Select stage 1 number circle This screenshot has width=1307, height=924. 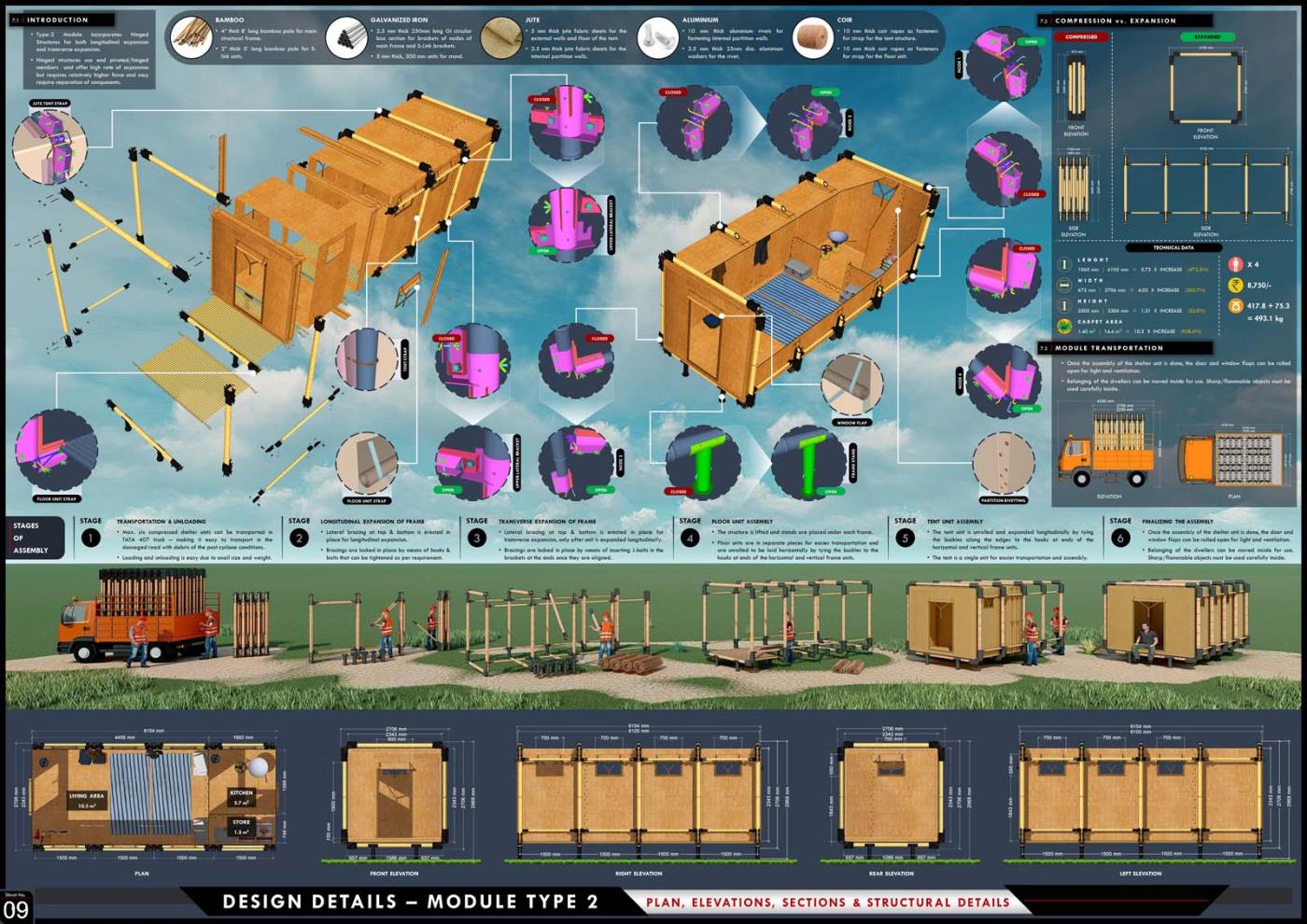pos(91,538)
